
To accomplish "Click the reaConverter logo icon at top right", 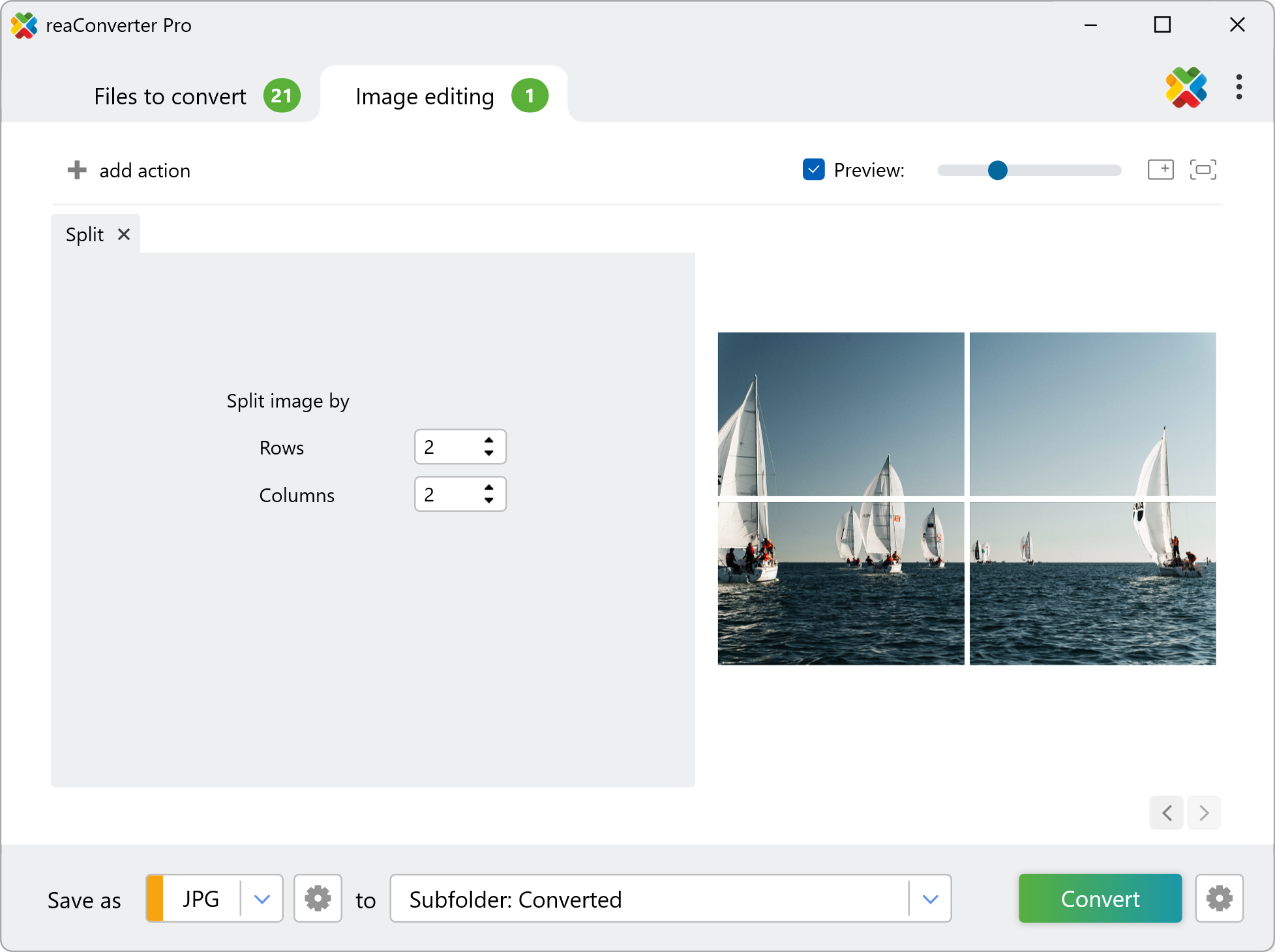I will (x=1186, y=87).
